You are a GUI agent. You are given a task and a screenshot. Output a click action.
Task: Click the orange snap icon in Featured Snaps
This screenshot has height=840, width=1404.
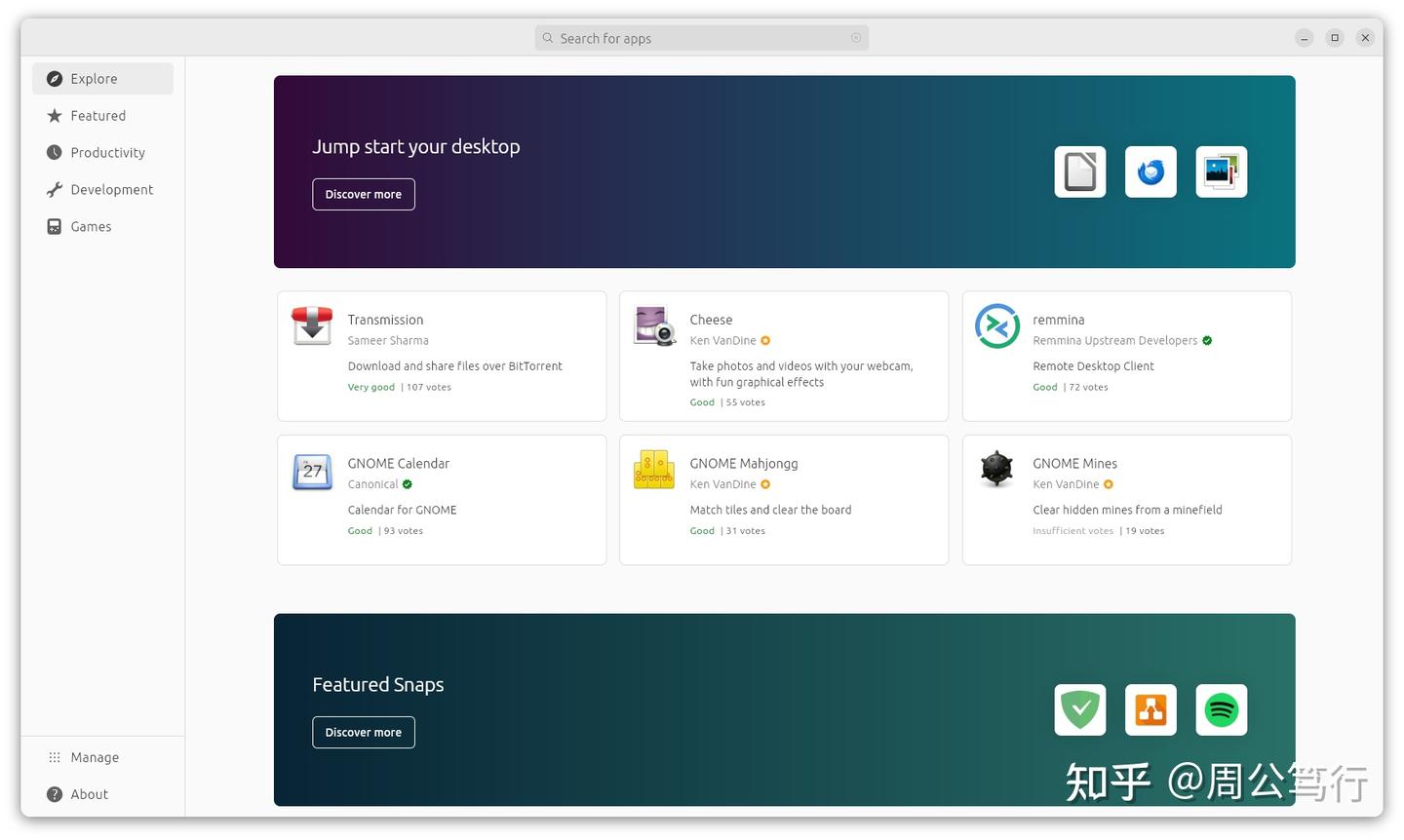(1150, 709)
